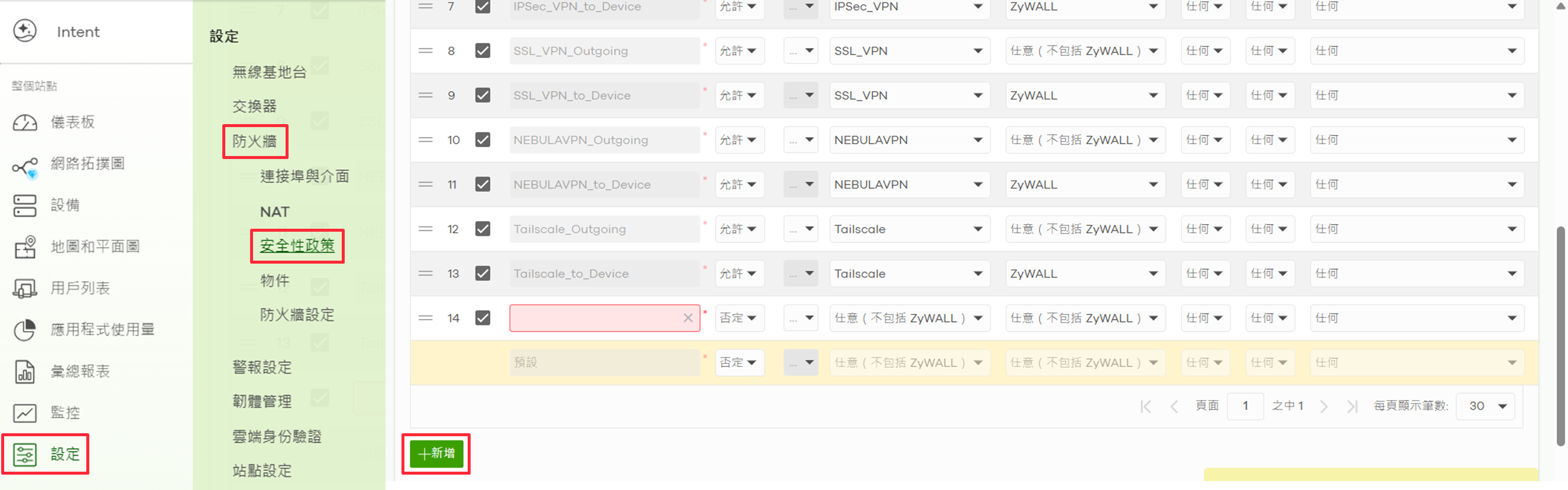Open 物件 submenu item
Viewport: 1568px width, 490px height.
[274, 281]
